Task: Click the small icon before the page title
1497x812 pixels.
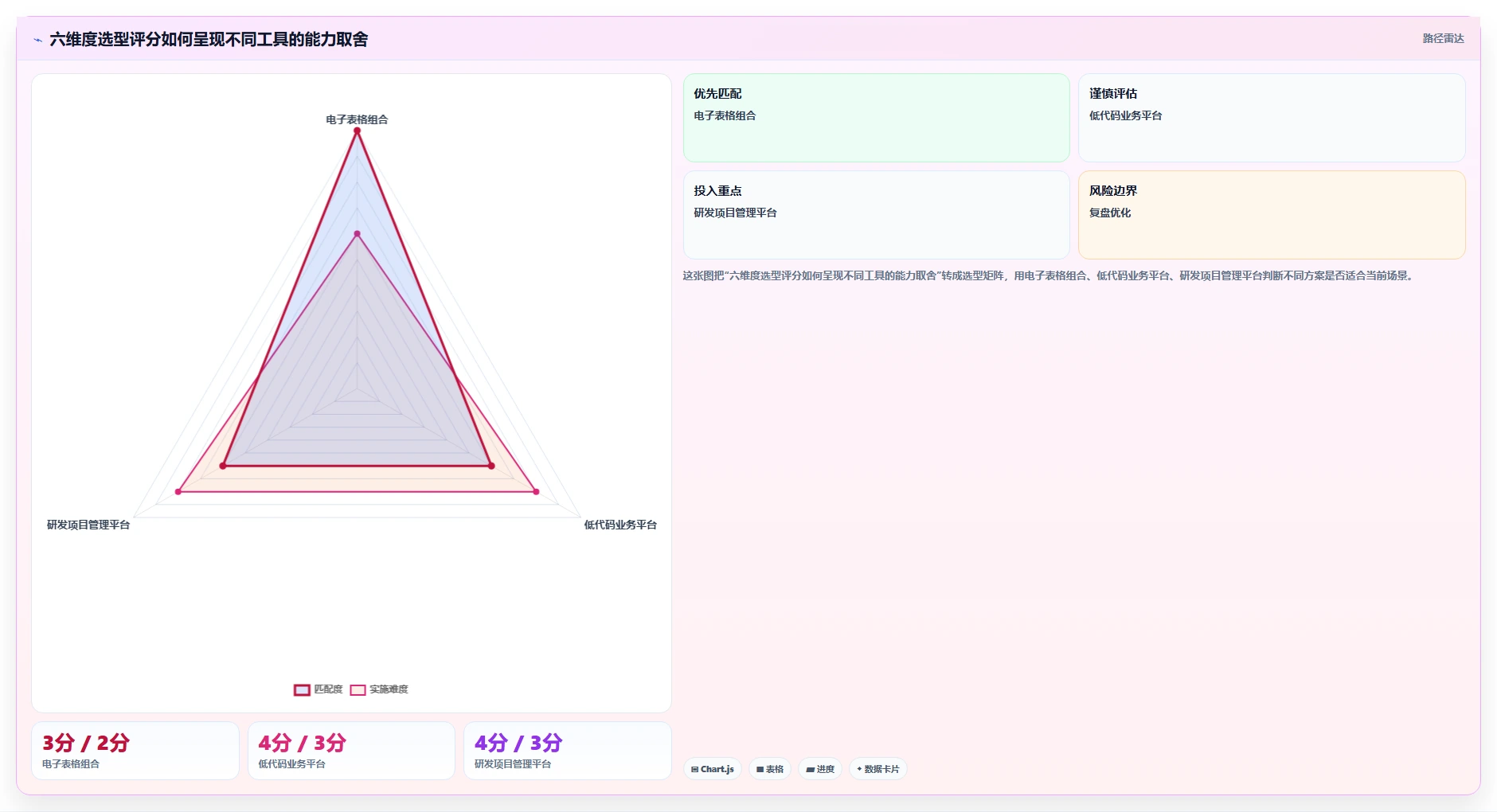Action: 37,40
